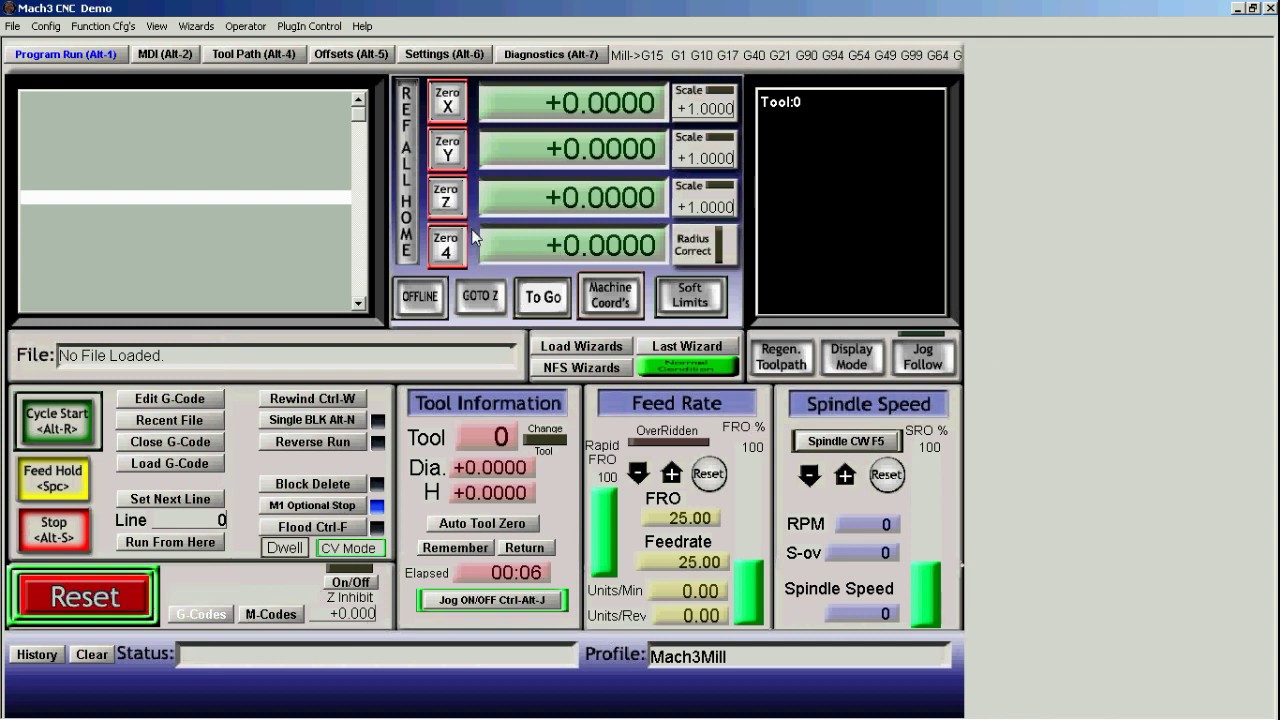
Task: Click Feed Hold button
Action: [x=53, y=478]
